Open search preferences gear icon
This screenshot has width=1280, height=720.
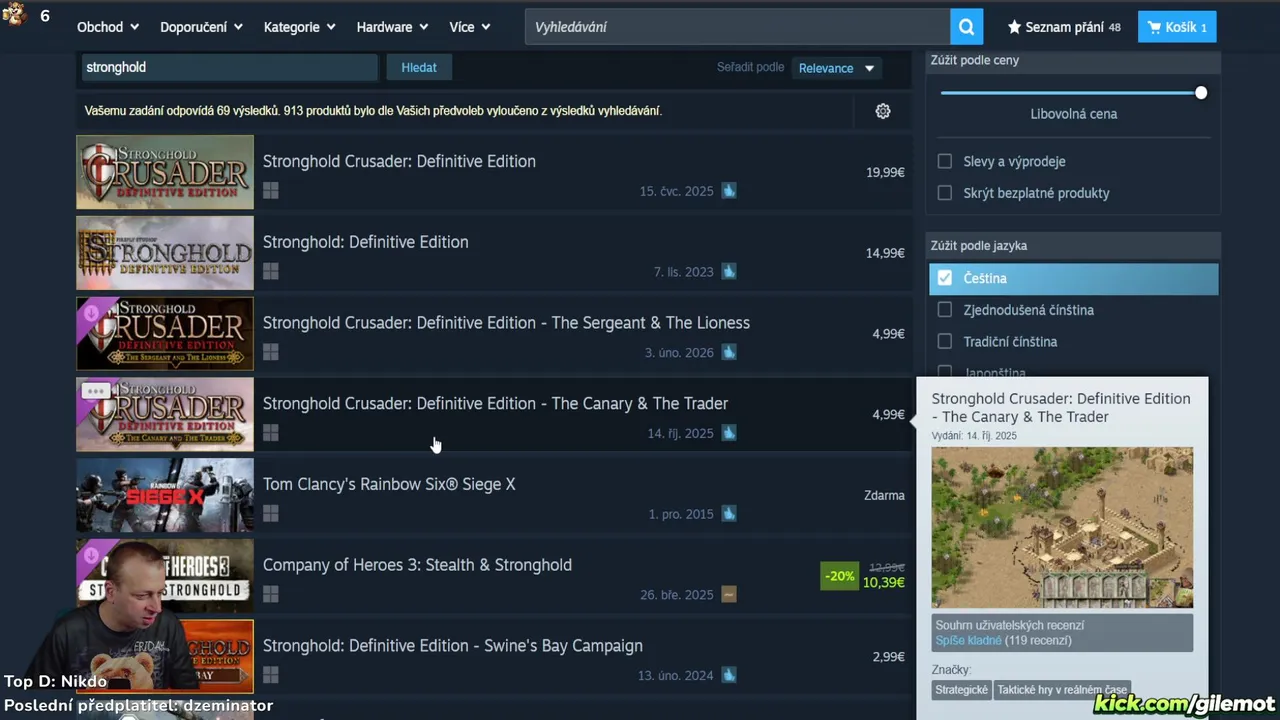[x=883, y=111]
